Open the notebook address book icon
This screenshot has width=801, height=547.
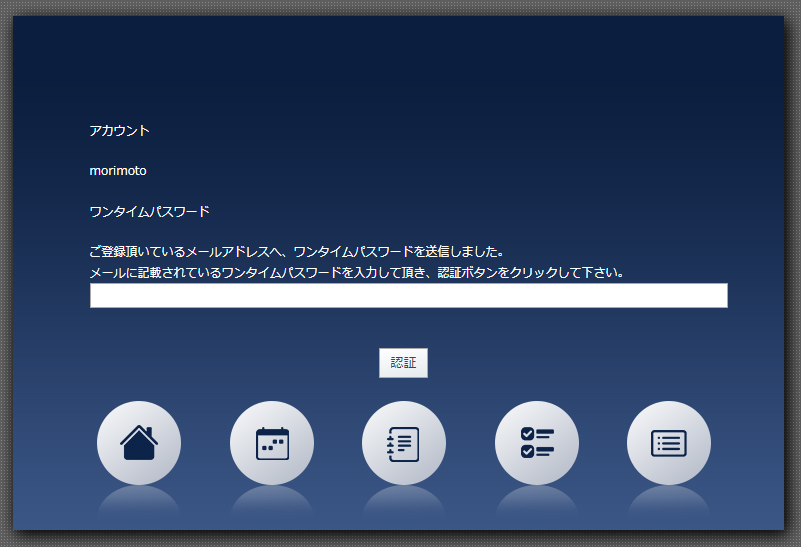tap(404, 443)
